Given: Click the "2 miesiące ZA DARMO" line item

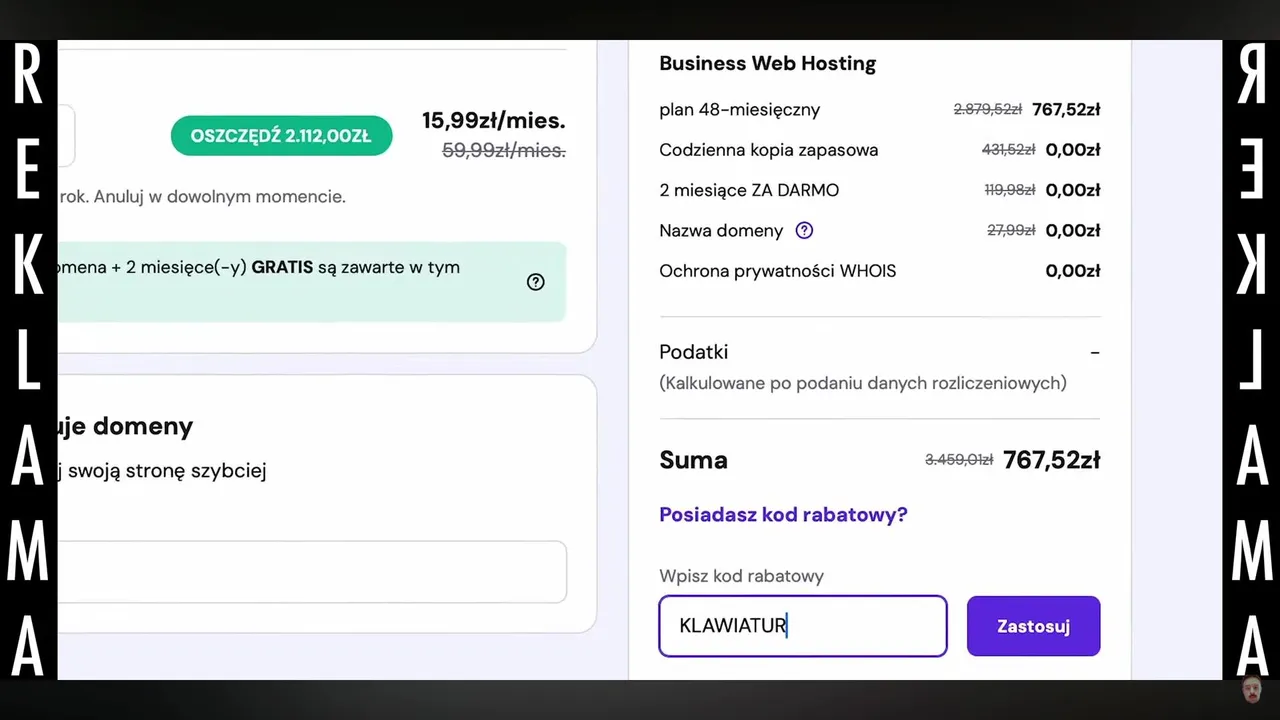Looking at the screenshot, I should 749,190.
